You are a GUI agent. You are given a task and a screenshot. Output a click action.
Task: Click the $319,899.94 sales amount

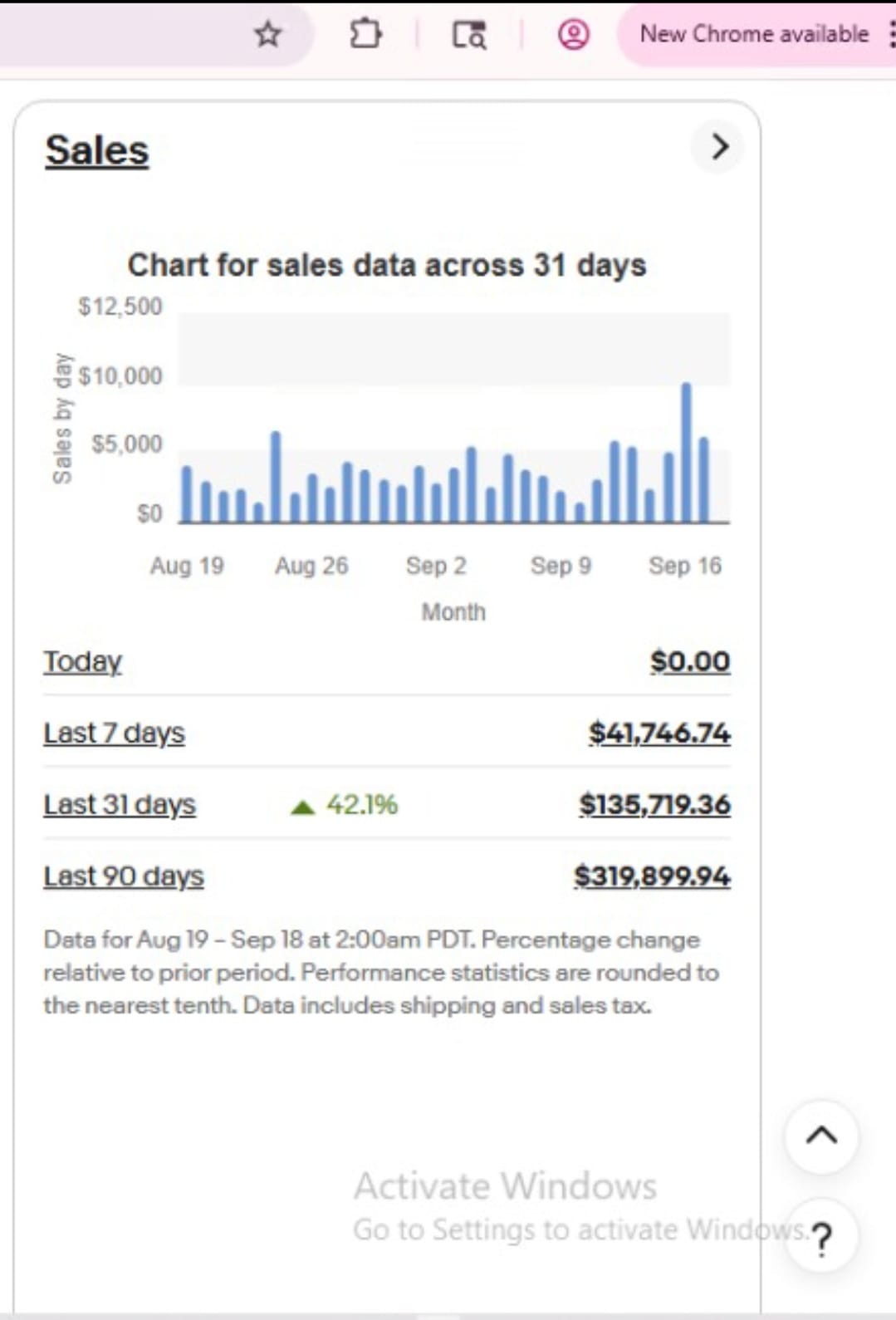[x=652, y=876]
